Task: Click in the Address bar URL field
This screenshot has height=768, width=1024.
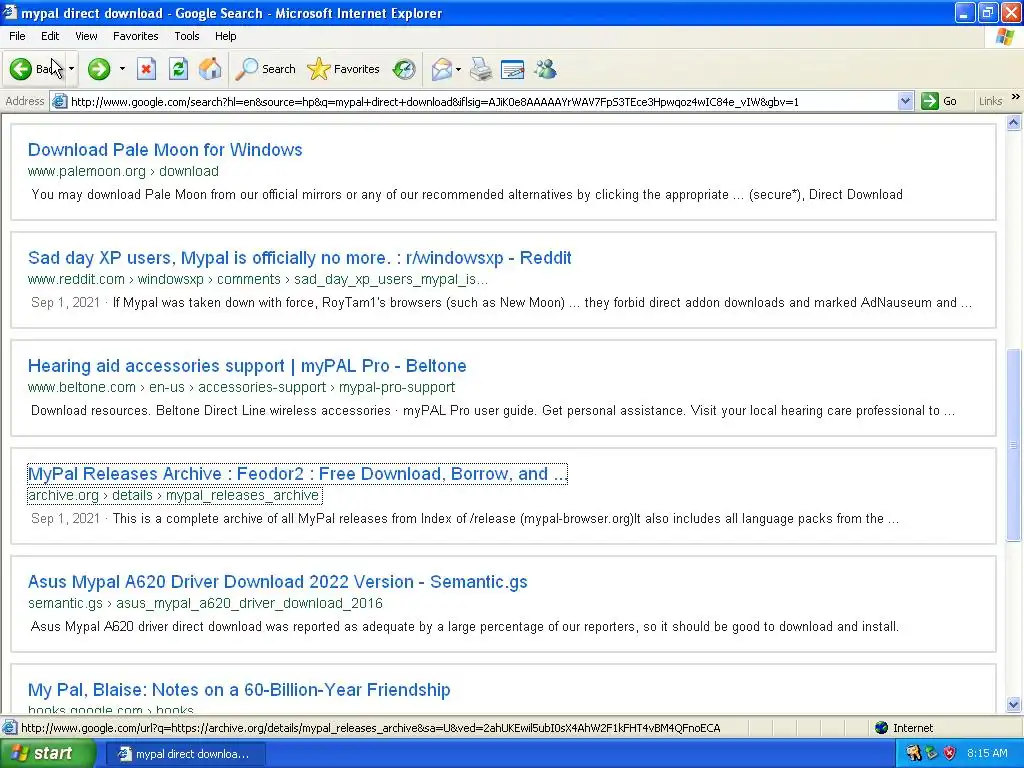Action: point(483,101)
